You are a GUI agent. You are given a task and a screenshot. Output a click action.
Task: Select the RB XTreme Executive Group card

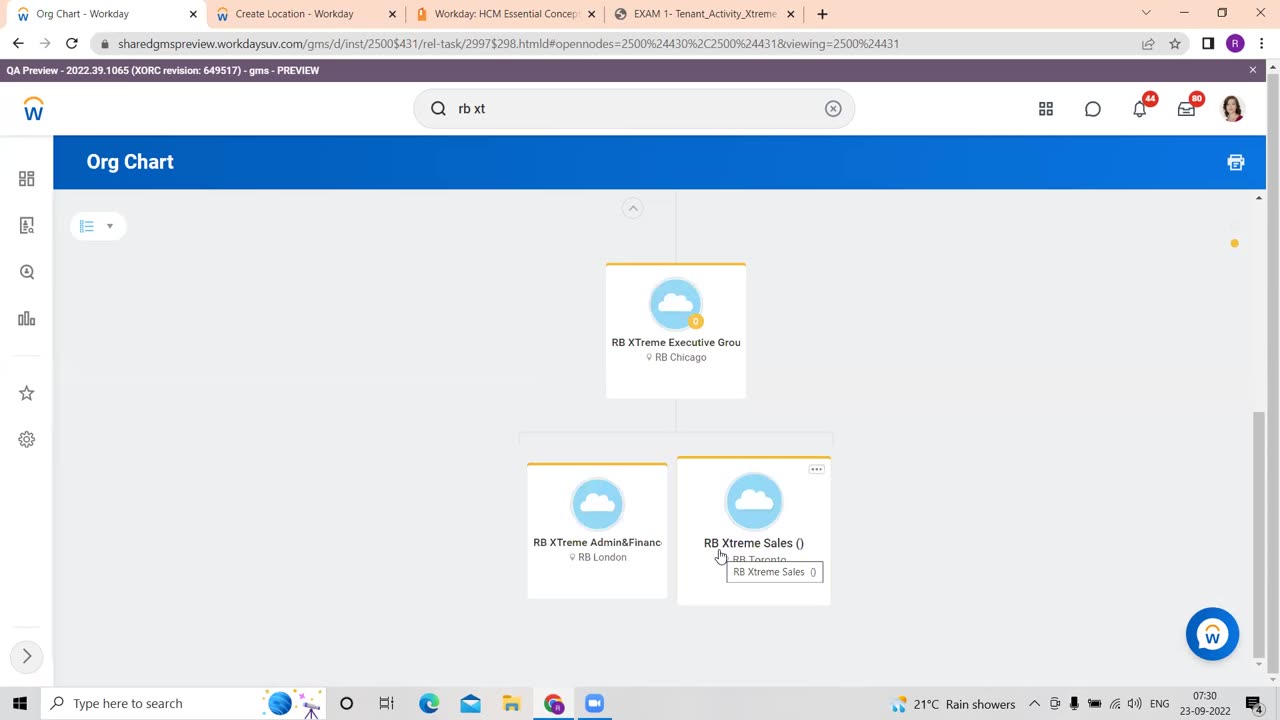(x=676, y=331)
